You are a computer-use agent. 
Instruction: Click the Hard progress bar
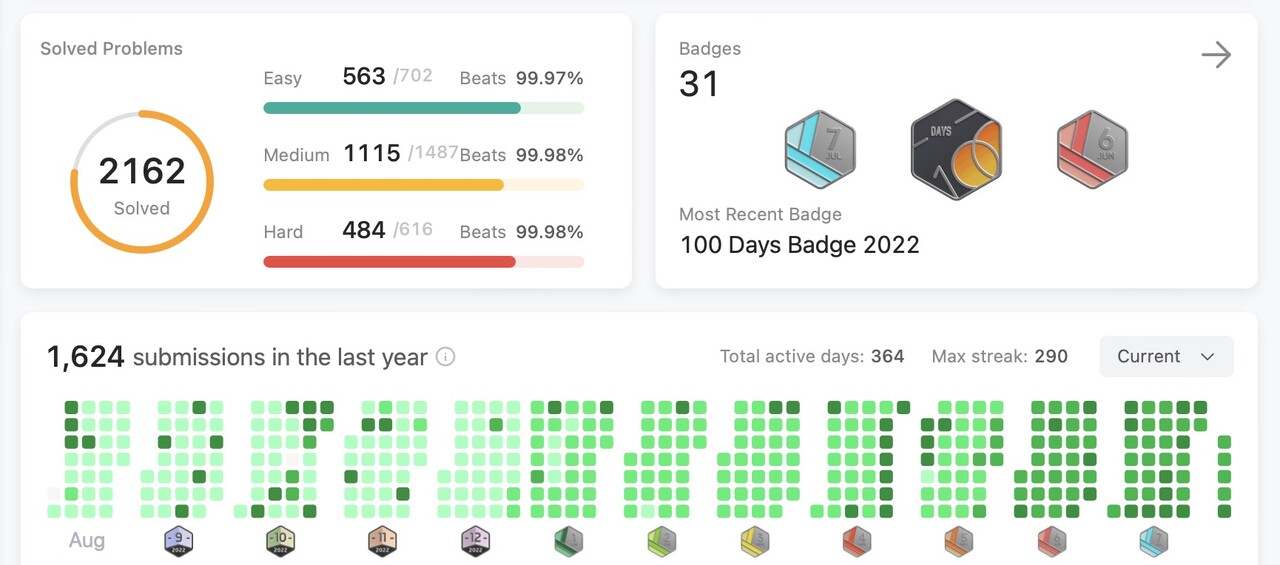coord(424,262)
